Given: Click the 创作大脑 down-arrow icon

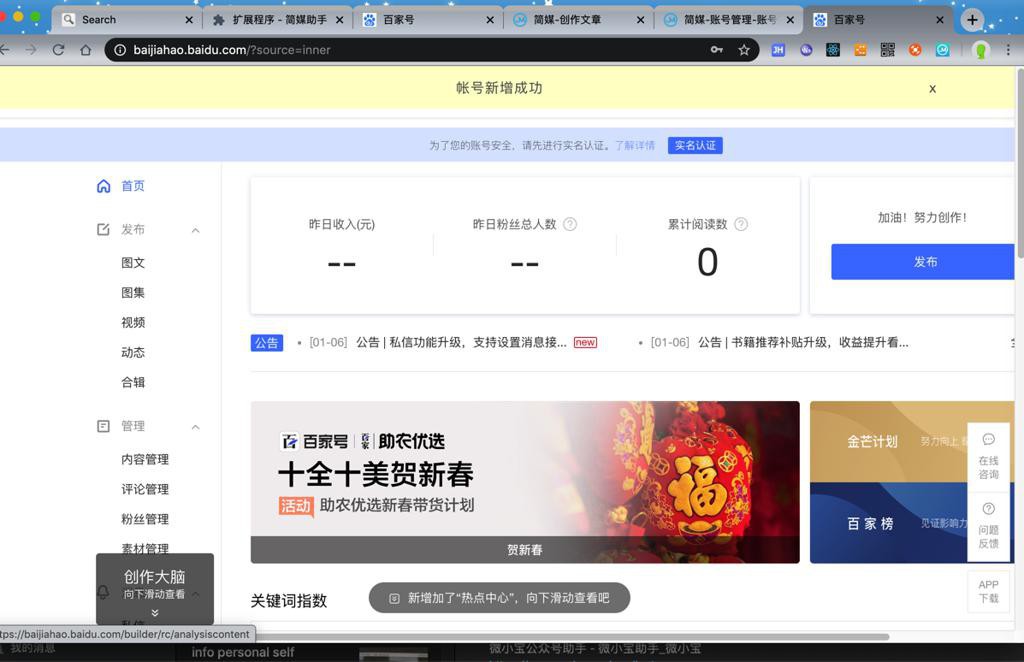Looking at the screenshot, I should [x=155, y=612].
